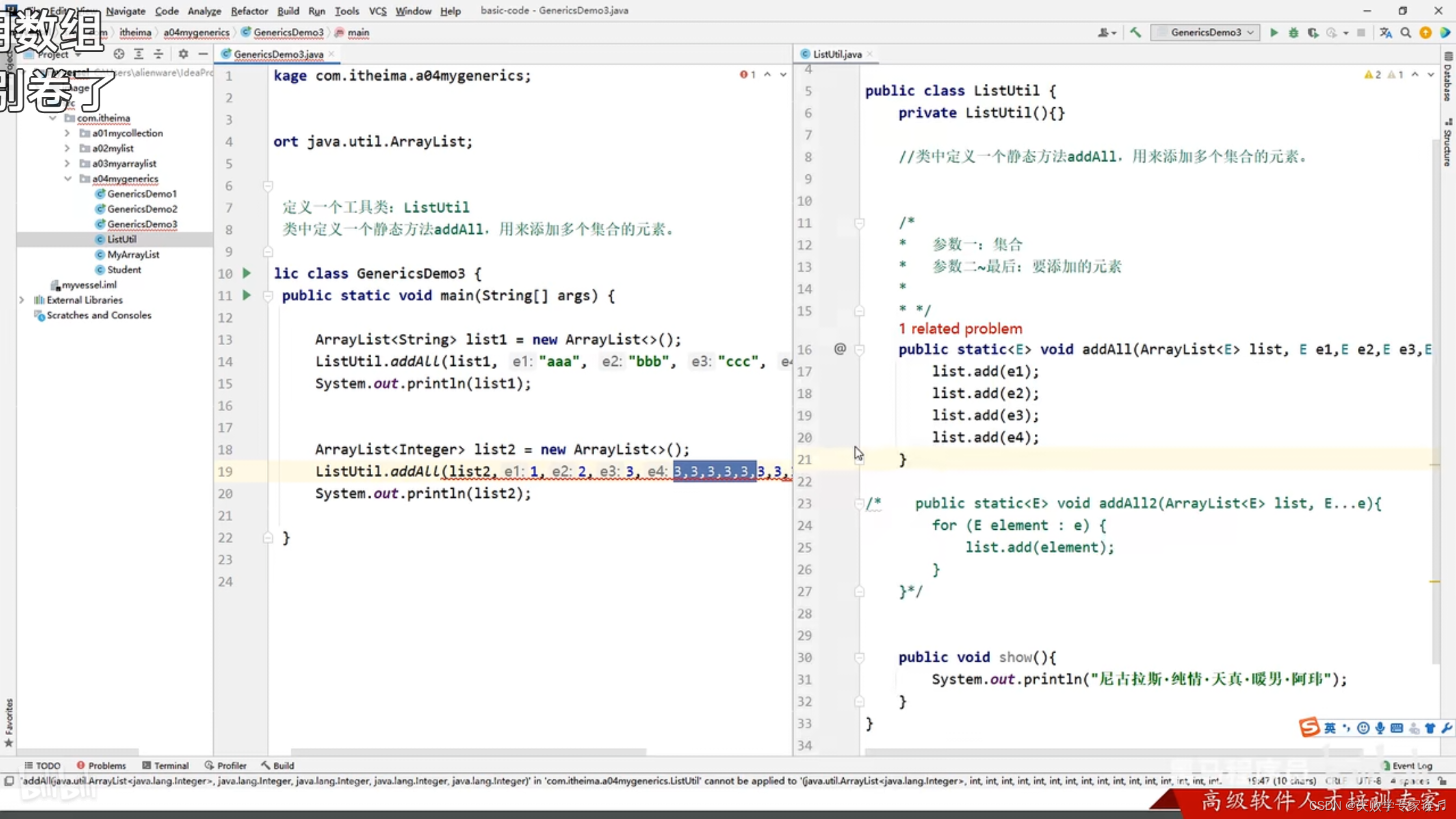The width and height of the screenshot is (1456, 819).
Task: Open project panel settings gear
Action: coord(183,54)
